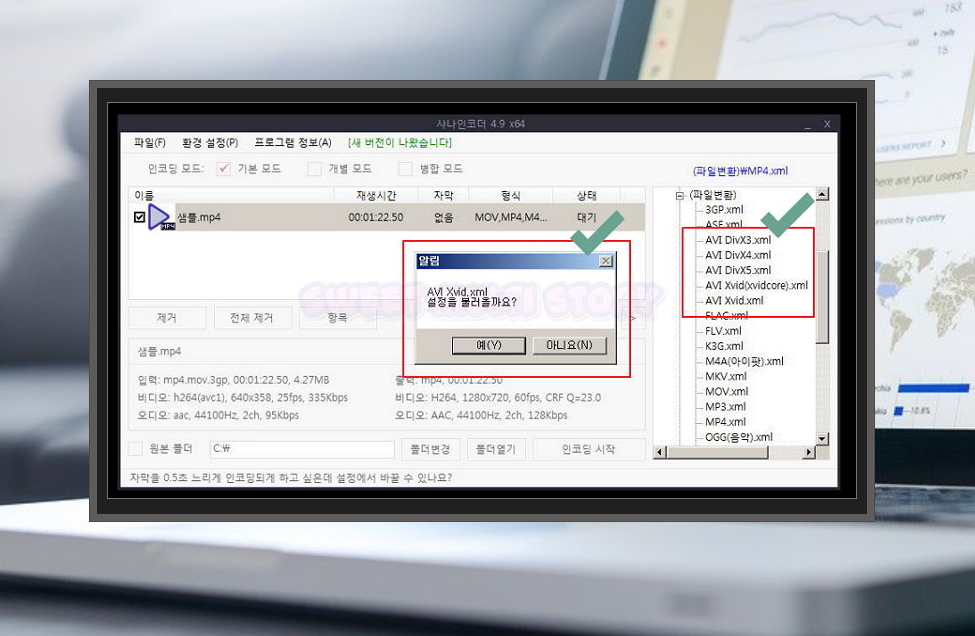Select AVI DivX4.xml preset

click(x=738, y=255)
